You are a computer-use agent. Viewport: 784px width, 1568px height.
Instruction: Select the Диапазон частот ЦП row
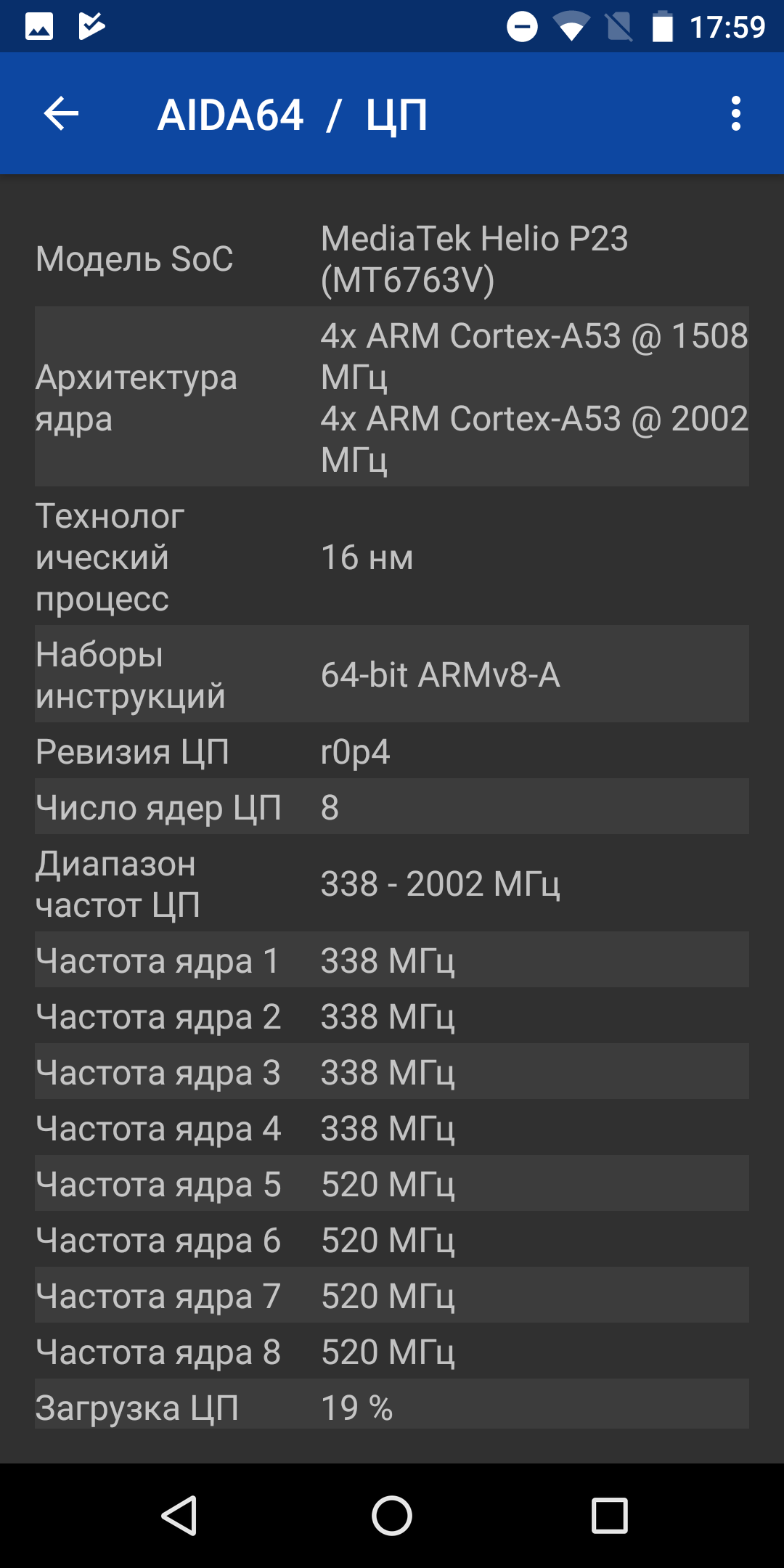pos(392,883)
